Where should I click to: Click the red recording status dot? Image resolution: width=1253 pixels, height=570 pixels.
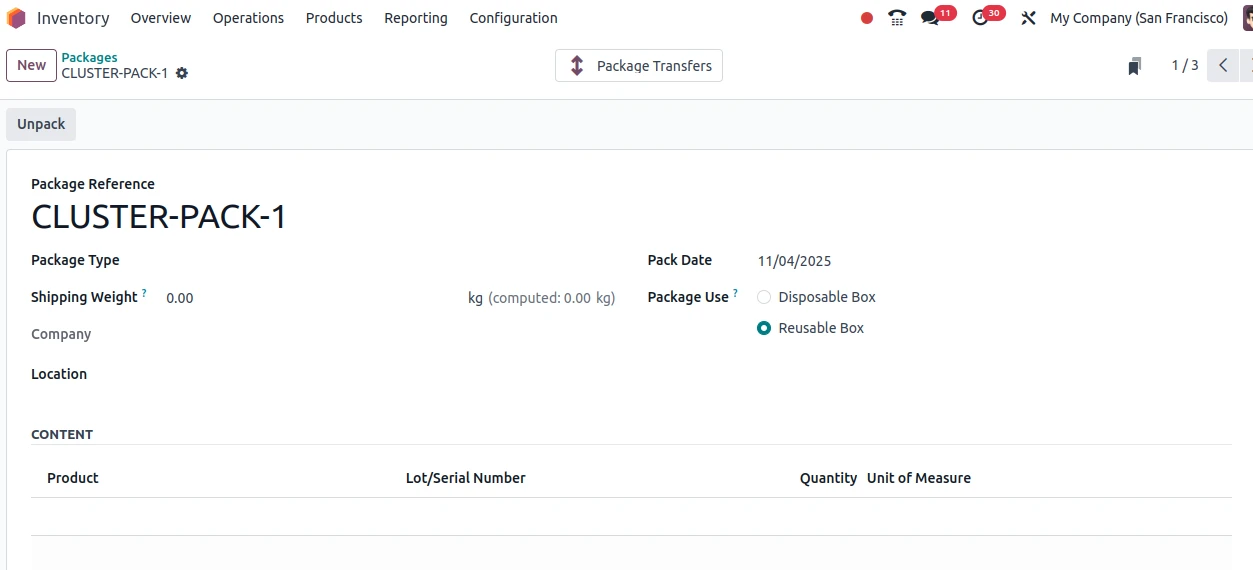[x=867, y=18]
